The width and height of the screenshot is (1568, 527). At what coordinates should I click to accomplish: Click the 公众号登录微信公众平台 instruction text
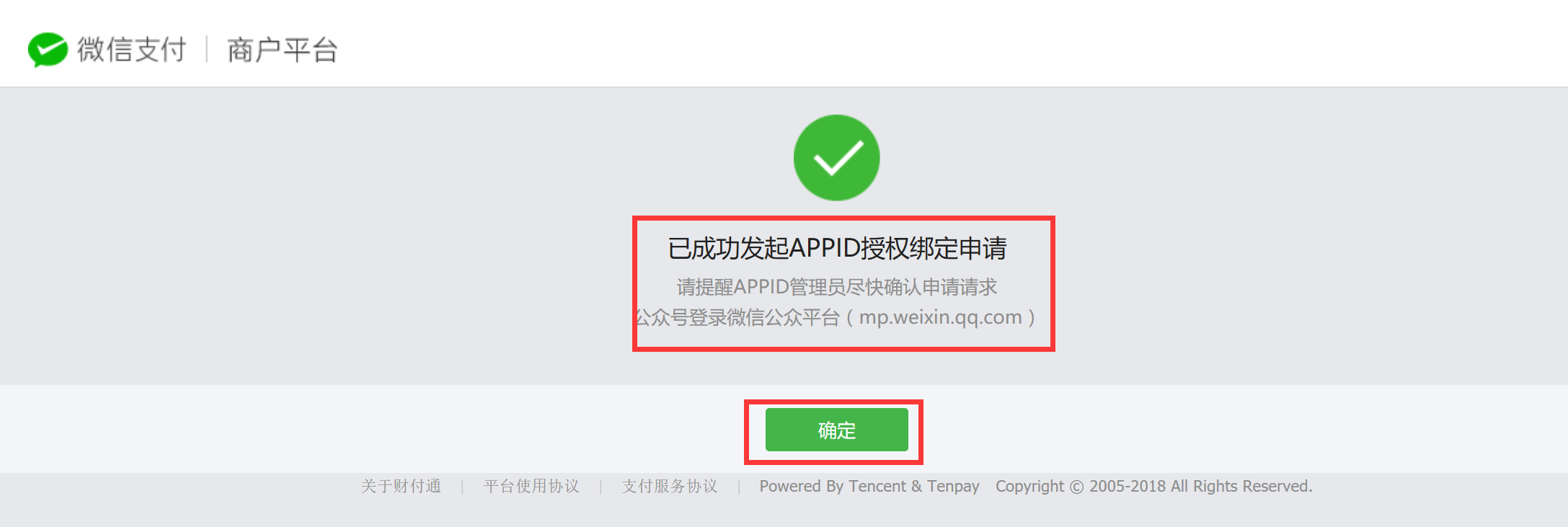737,317
